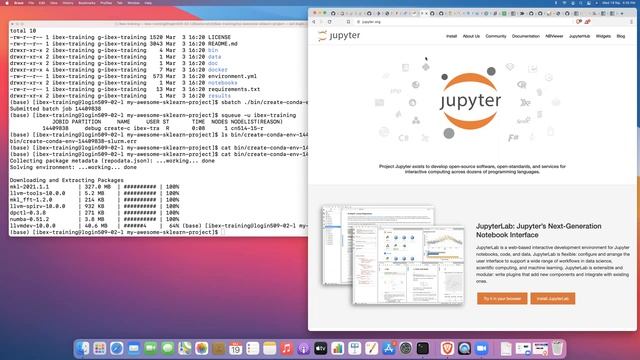The height and width of the screenshot is (360, 640).
Task: Open the Trash in the dock
Action: click(557, 349)
